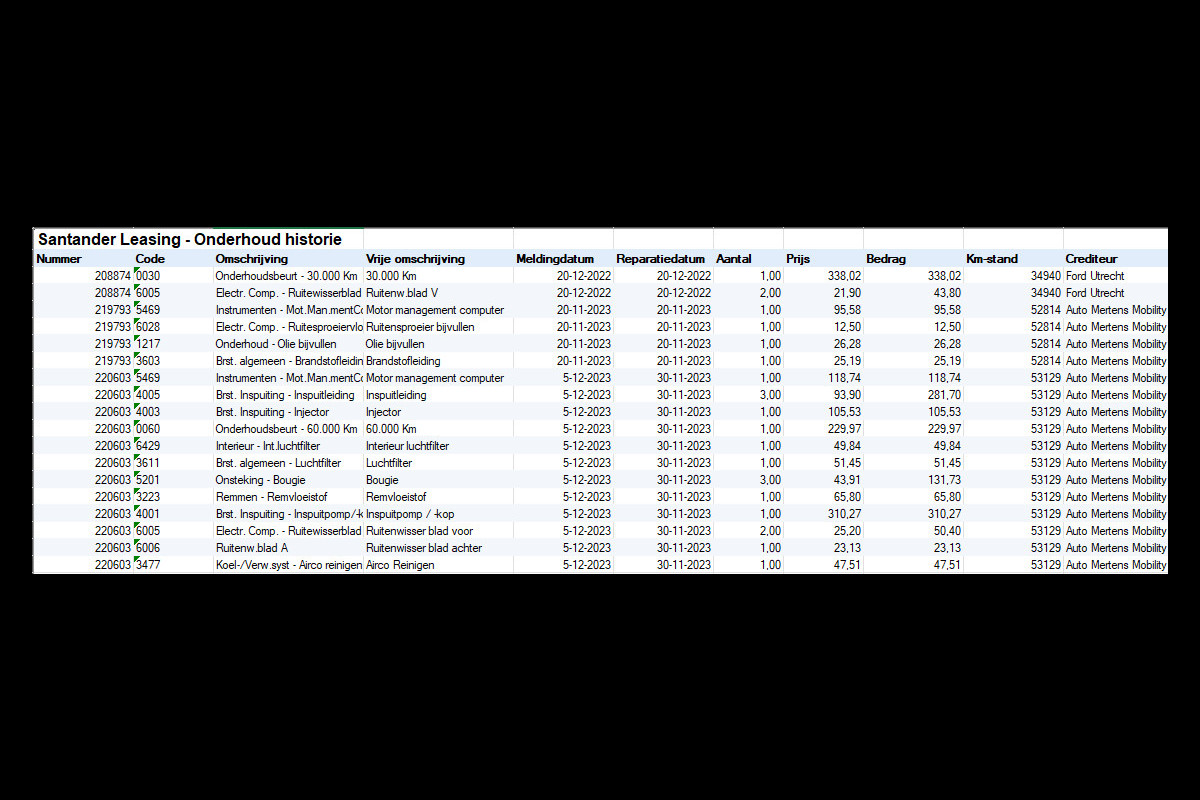Viewport: 1200px width, 800px height.
Task: Select the Ruitenw.blad V cell
Action: 402,293
